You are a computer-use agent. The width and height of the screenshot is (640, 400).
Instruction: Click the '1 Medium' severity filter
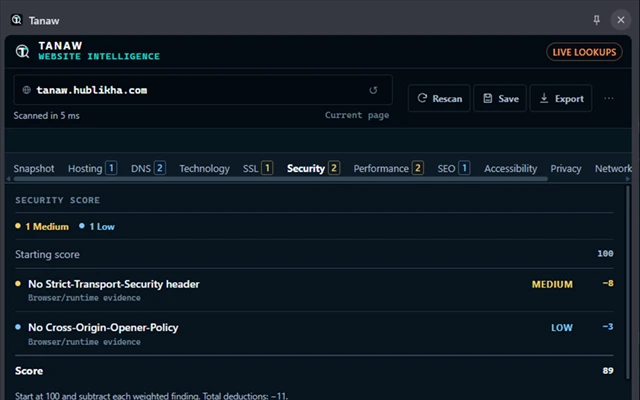click(x=42, y=227)
